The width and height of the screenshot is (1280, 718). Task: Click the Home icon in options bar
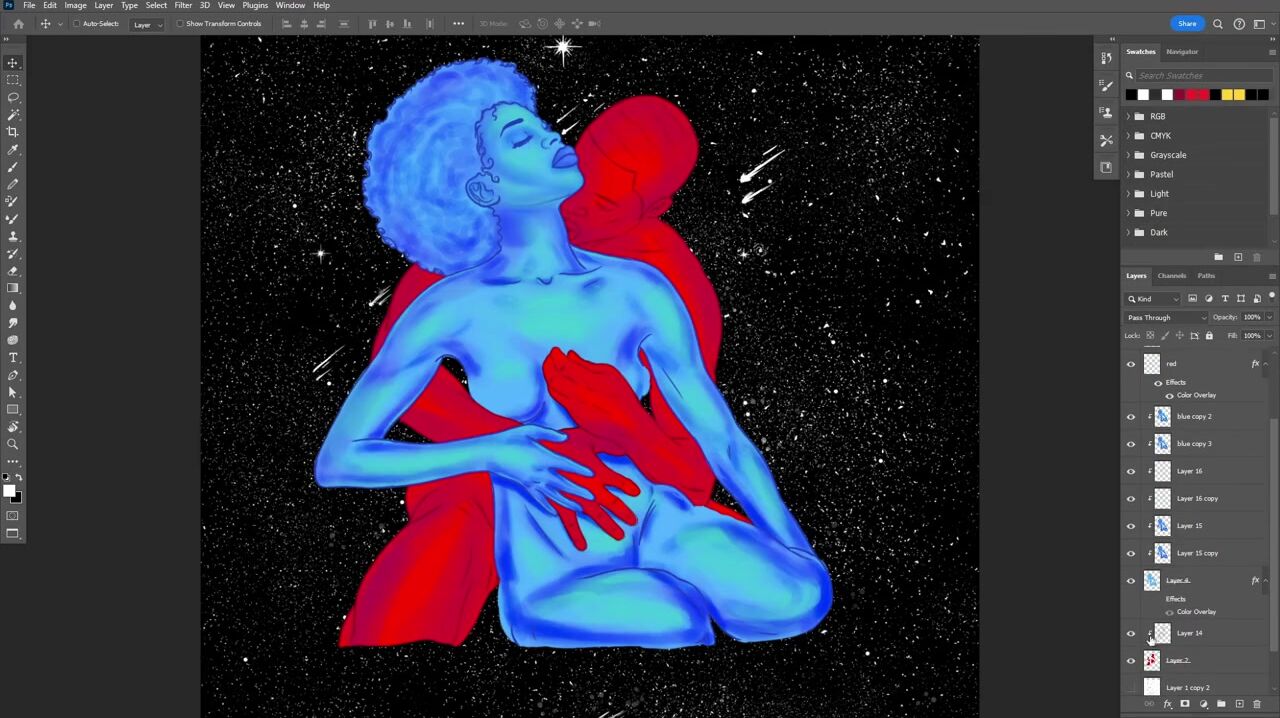(x=18, y=24)
